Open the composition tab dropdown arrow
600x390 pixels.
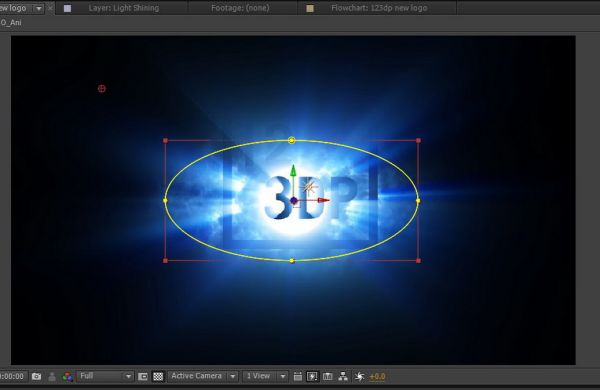pos(39,8)
